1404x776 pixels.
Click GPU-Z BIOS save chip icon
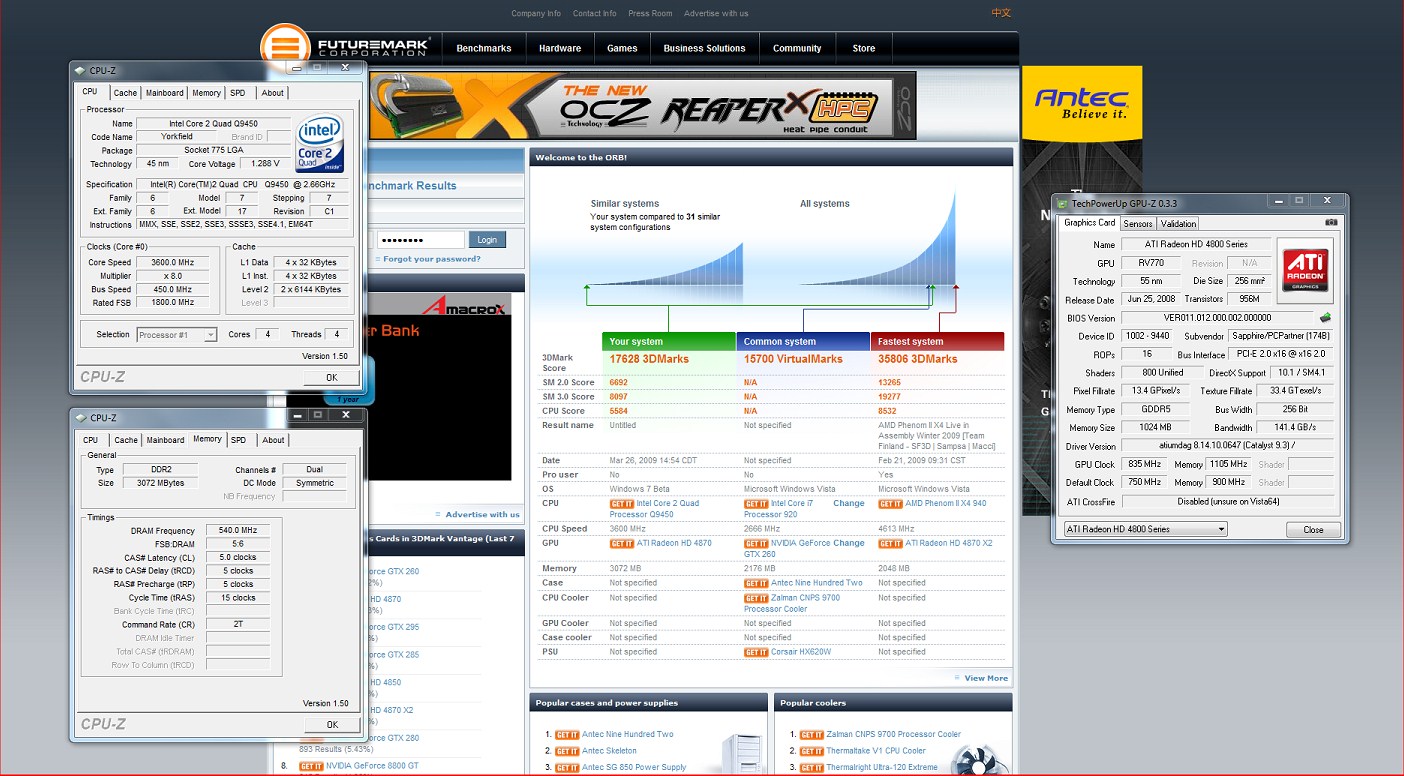(1325, 318)
